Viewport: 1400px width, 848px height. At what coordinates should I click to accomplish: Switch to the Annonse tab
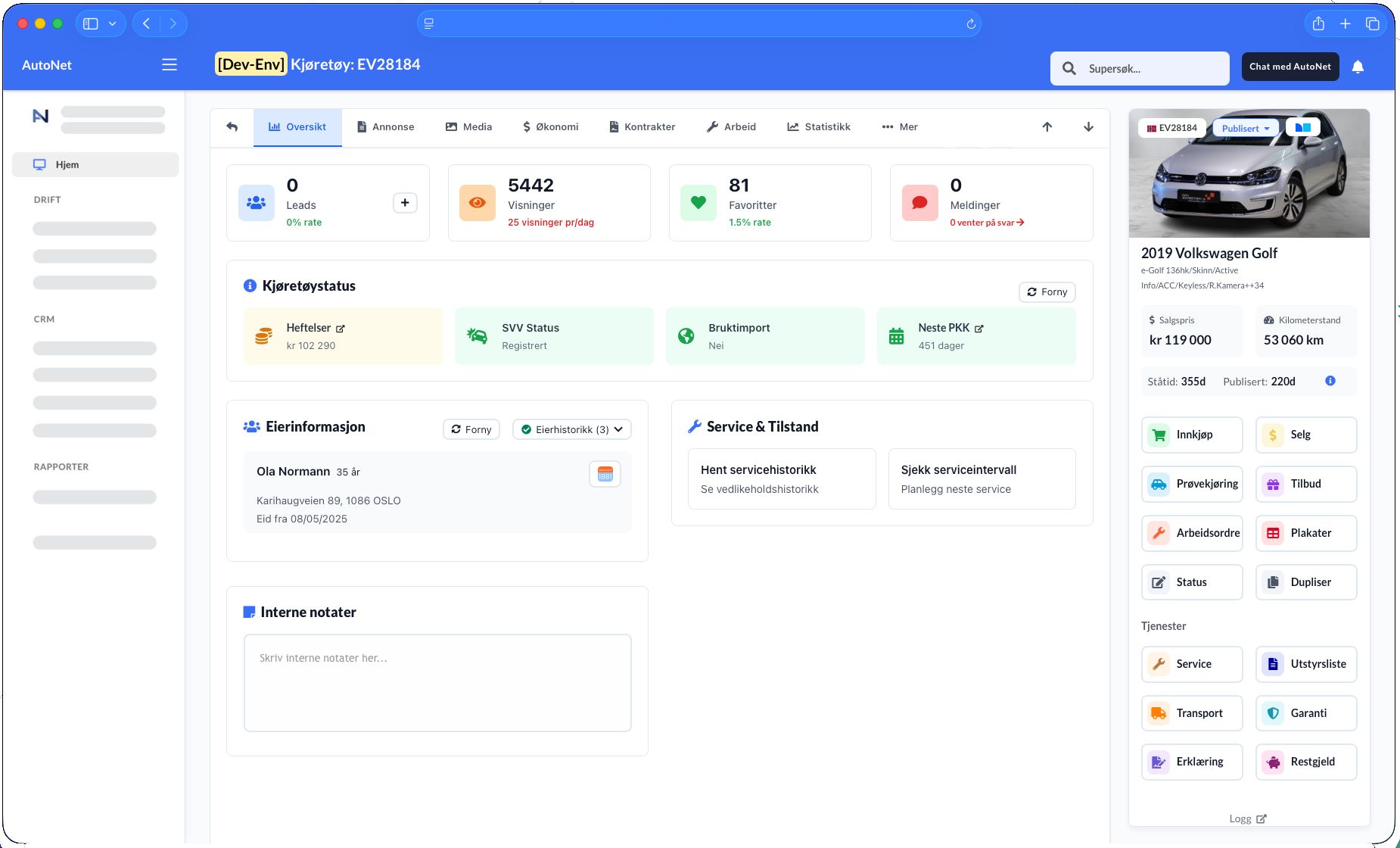[386, 126]
